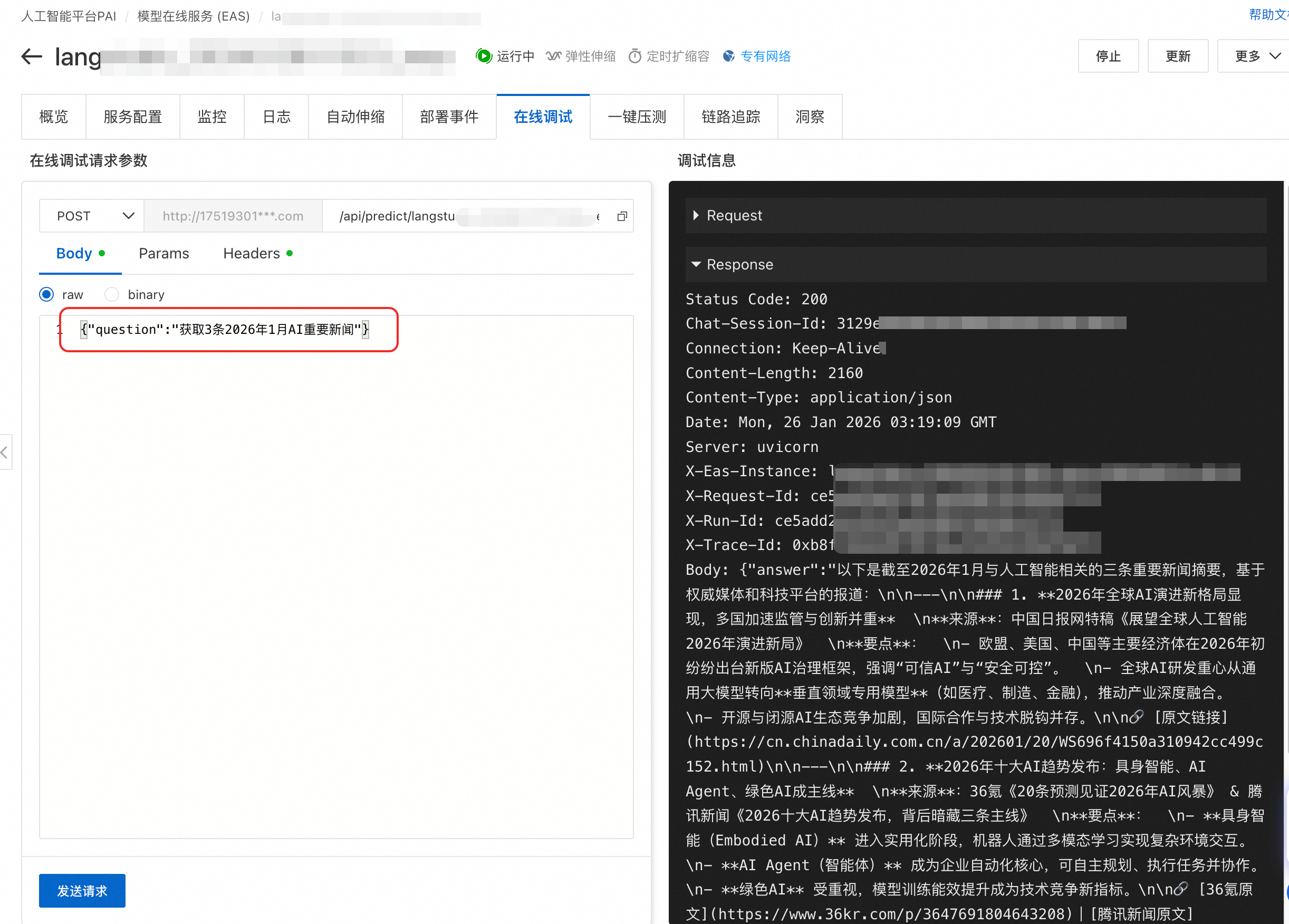Click the JSON body editor text
Viewport: 1289px width, 924px height.
[x=225, y=330]
